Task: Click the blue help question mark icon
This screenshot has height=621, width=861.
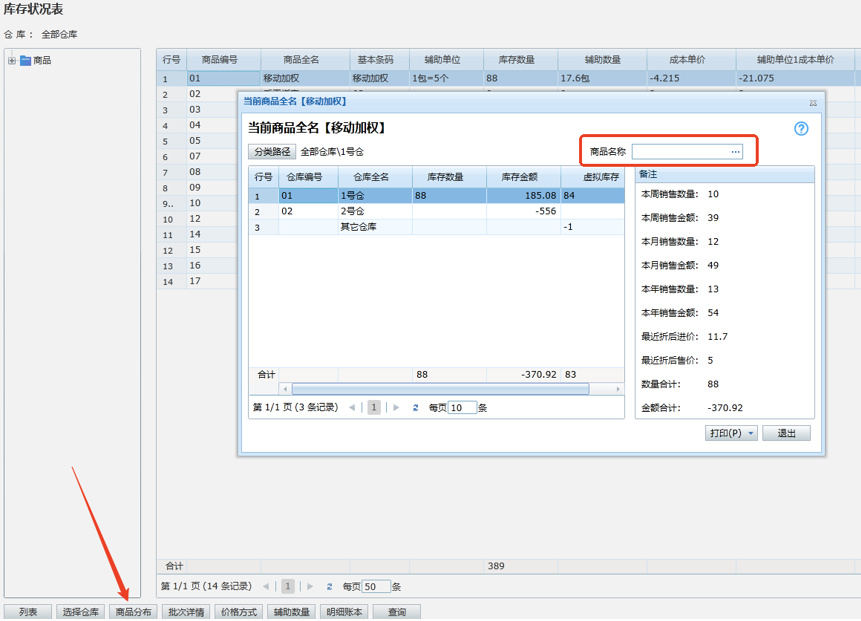Action: point(801,129)
